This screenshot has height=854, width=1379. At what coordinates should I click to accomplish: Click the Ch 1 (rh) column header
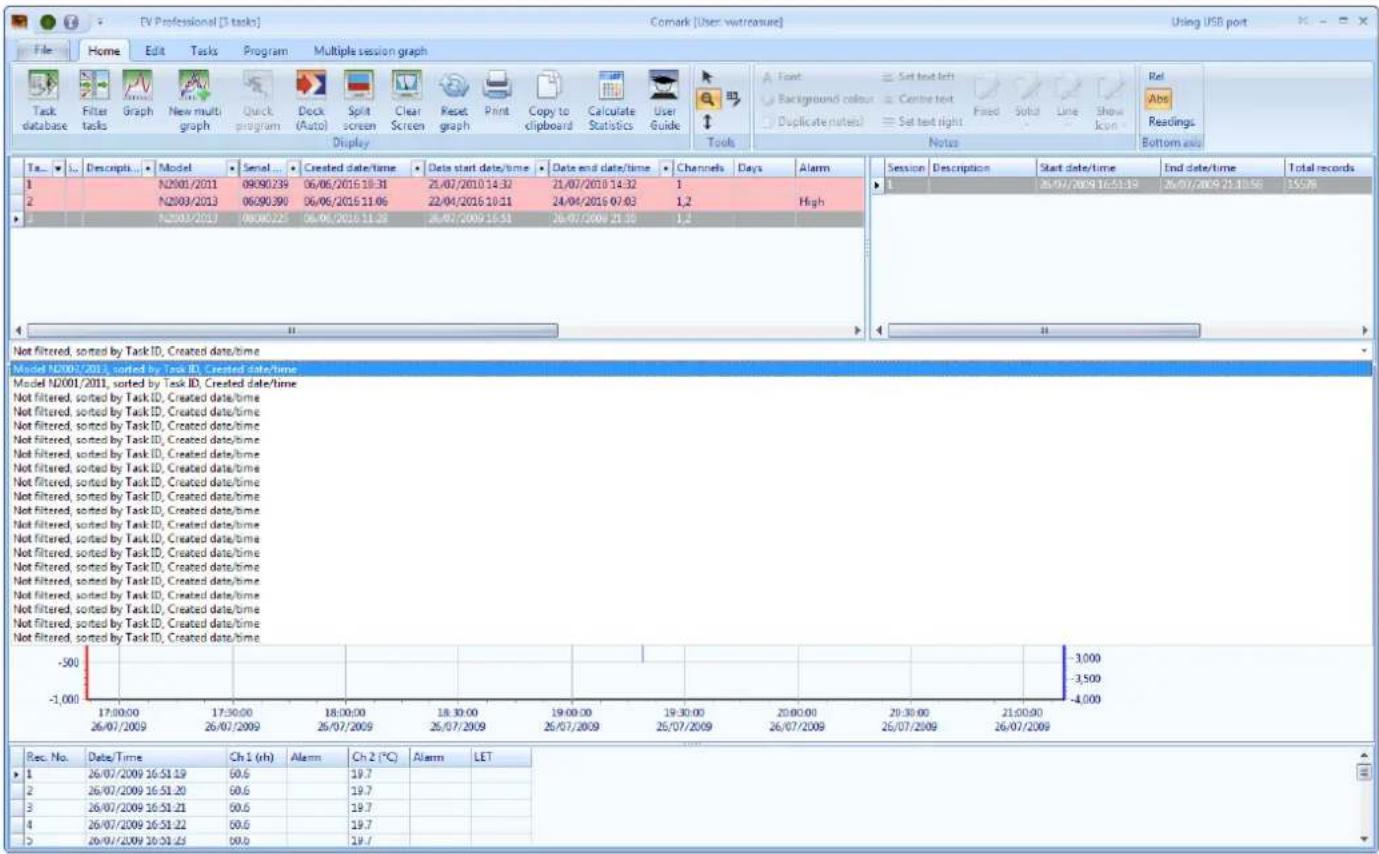click(256, 758)
